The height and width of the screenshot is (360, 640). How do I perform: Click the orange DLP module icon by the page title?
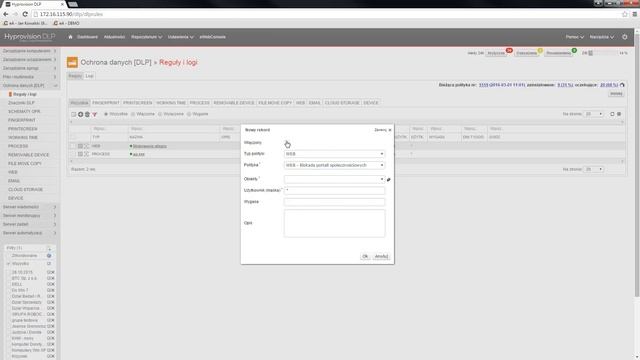click(72, 62)
